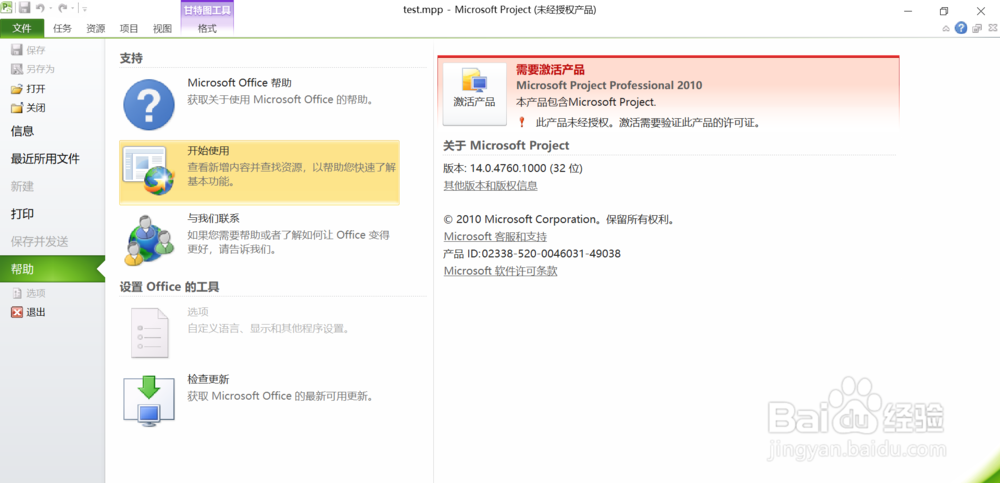The image size is (1000, 483).
Task: Restore down the main window
Action: (x=944, y=11)
